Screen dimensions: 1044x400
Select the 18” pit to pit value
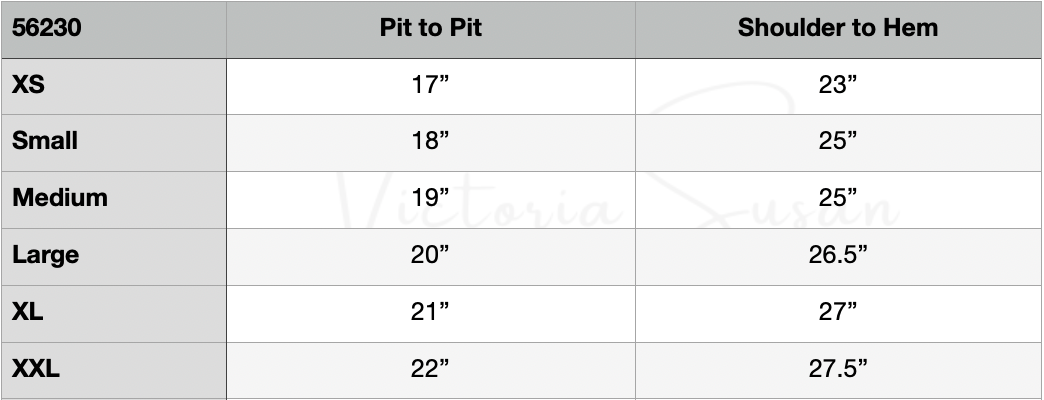click(431, 141)
